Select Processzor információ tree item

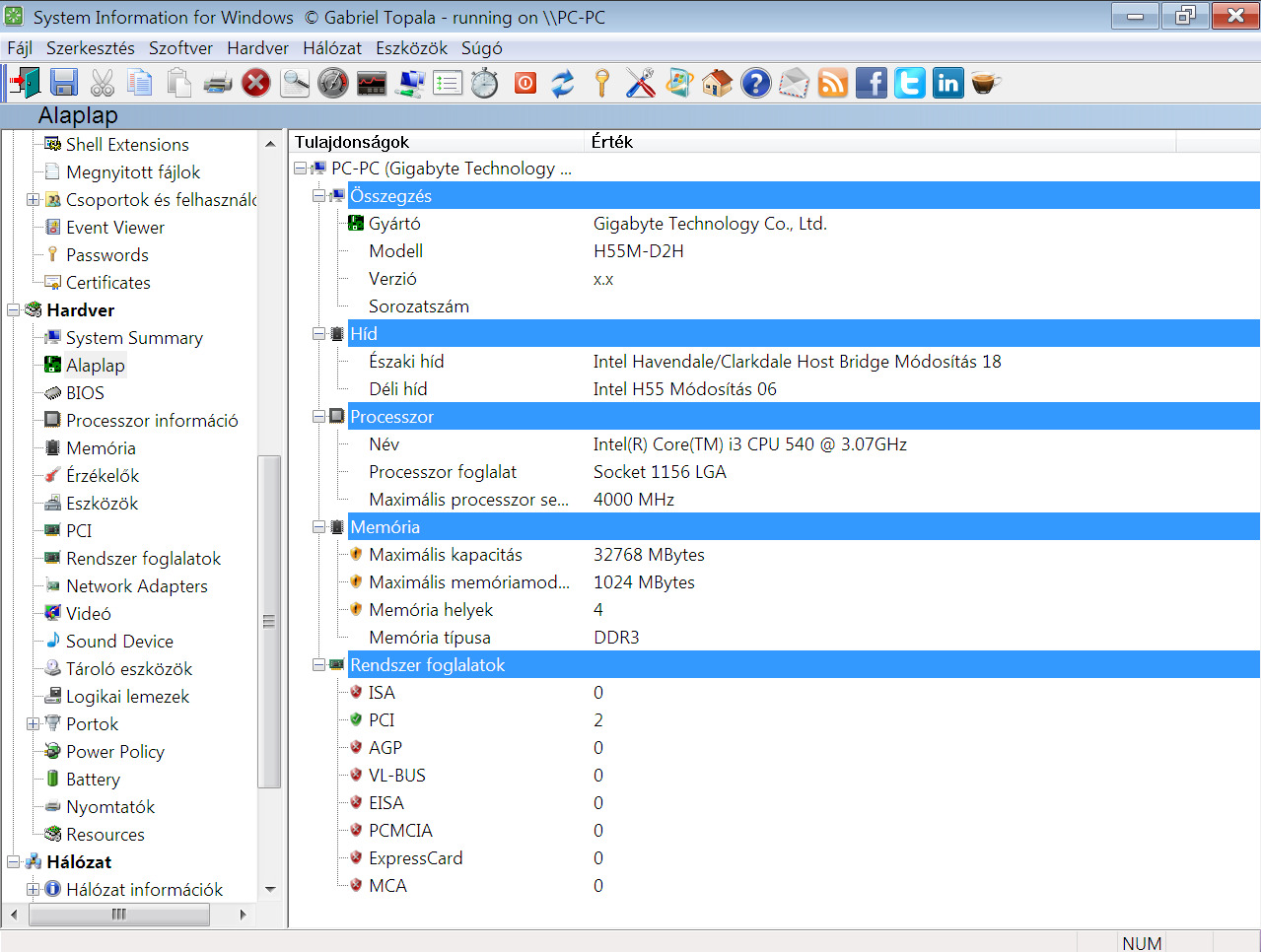pyautogui.click(x=152, y=421)
